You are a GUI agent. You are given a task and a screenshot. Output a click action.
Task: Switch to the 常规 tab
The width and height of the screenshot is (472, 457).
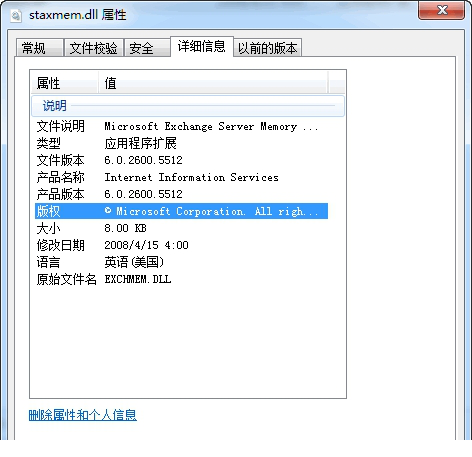(40, 48)
